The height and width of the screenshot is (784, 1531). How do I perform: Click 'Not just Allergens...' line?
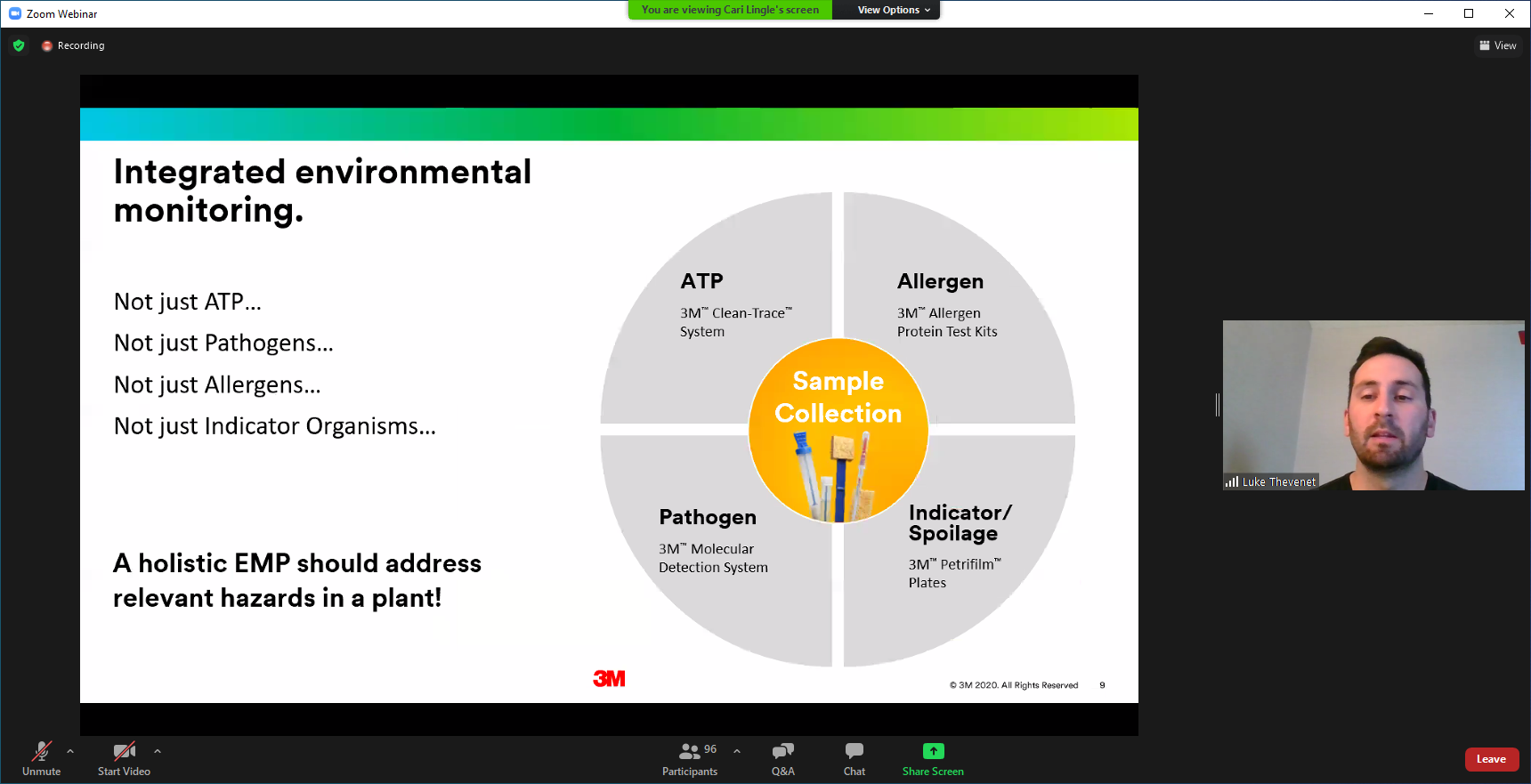(217, 384)
